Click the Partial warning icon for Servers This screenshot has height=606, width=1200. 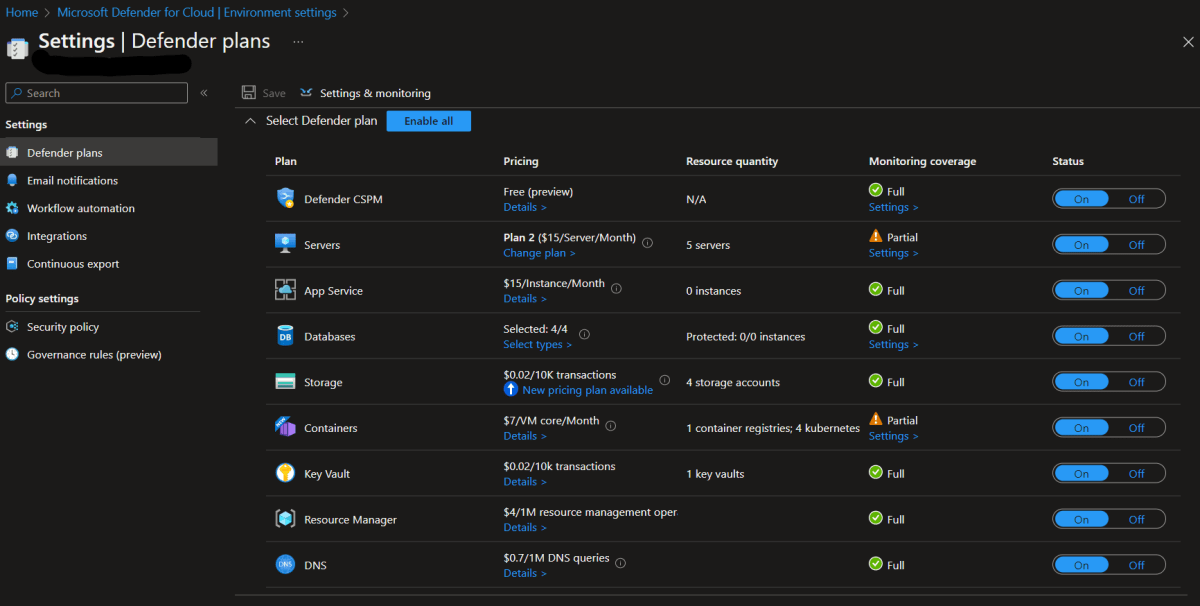876,236
